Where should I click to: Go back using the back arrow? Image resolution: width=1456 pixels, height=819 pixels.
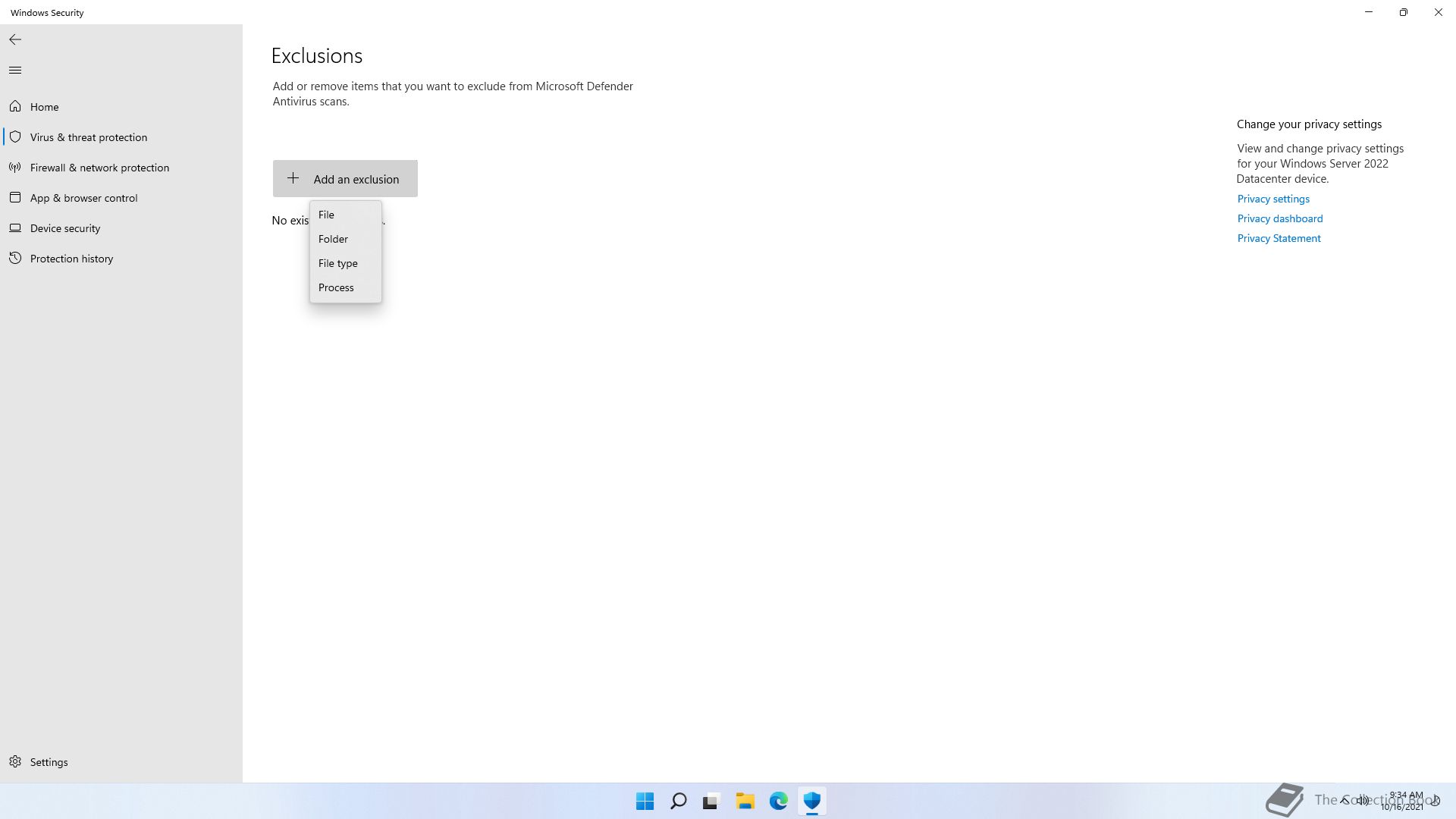[15, 39]
